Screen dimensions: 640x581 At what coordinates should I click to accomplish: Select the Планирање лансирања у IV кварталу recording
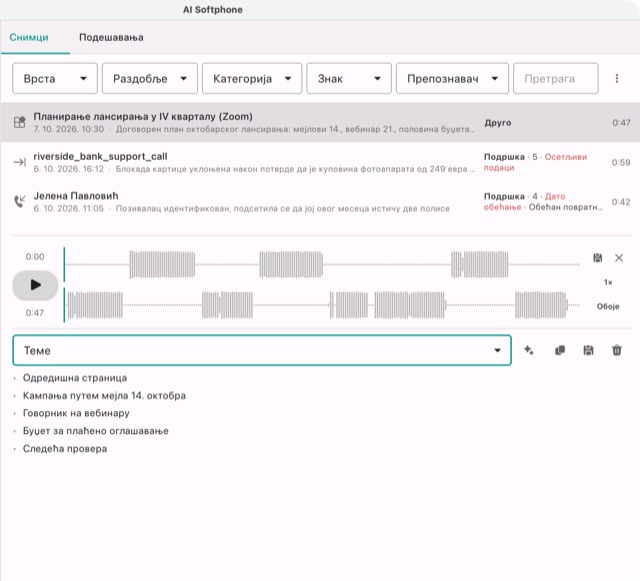[x=320, y=122]
